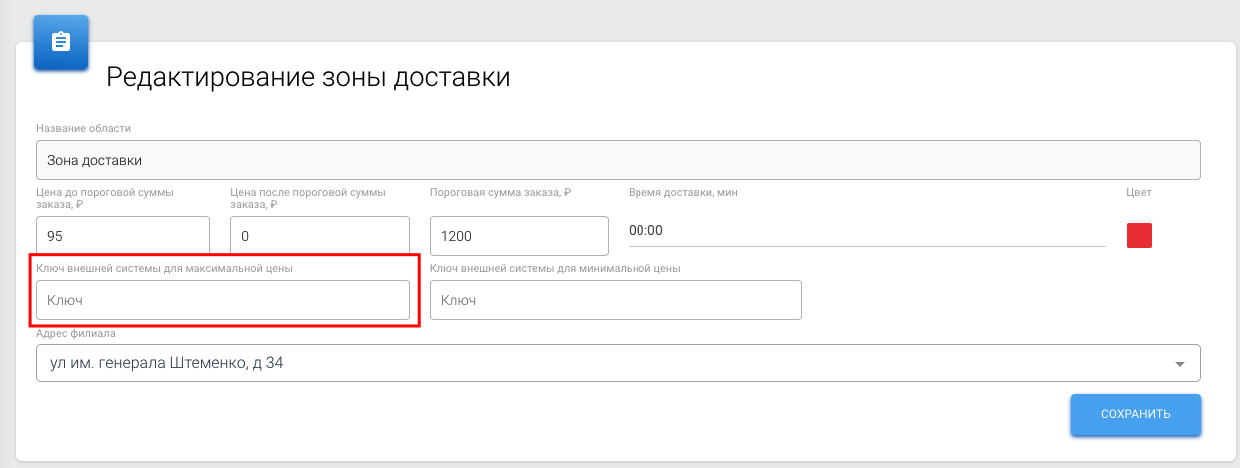The image size is (1240, 468).
Task: Open the 'ул им. генерала Штеменко, д 34' dropdown
Action: point(600,364)
